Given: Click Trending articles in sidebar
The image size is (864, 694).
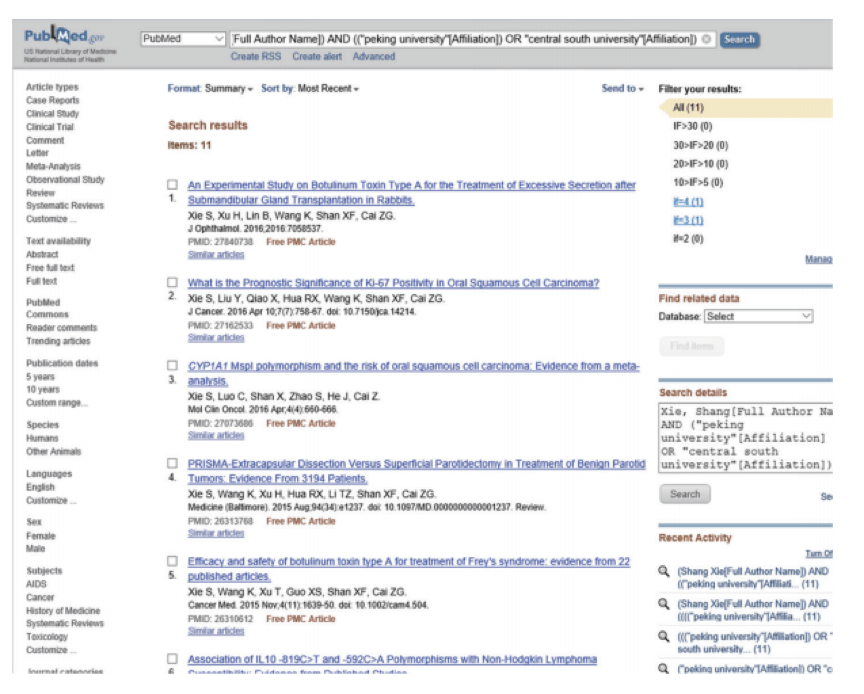Looking at the screenshot, I should pos(58,341).
